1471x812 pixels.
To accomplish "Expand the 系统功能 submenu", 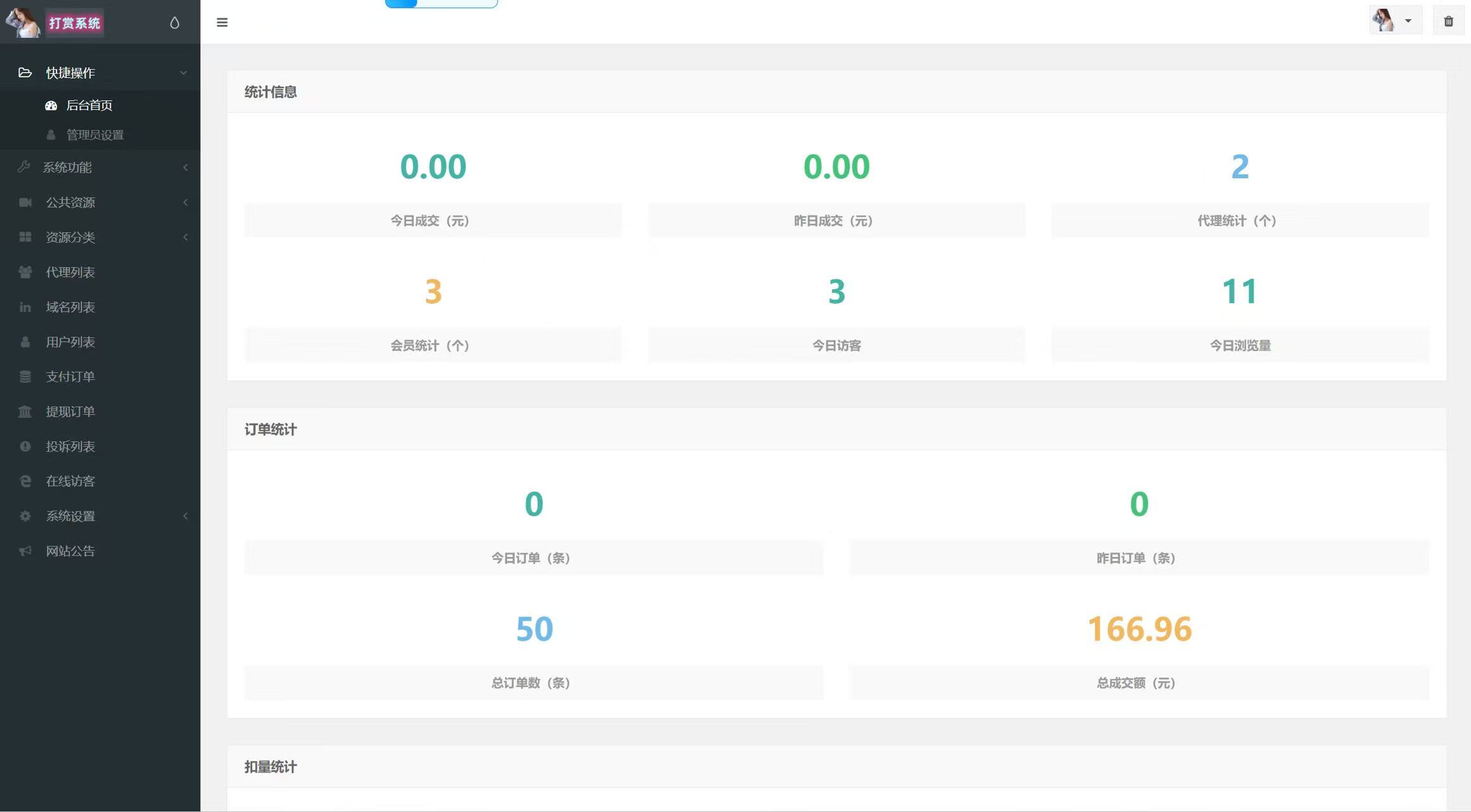I will click(x=185, y=167).
